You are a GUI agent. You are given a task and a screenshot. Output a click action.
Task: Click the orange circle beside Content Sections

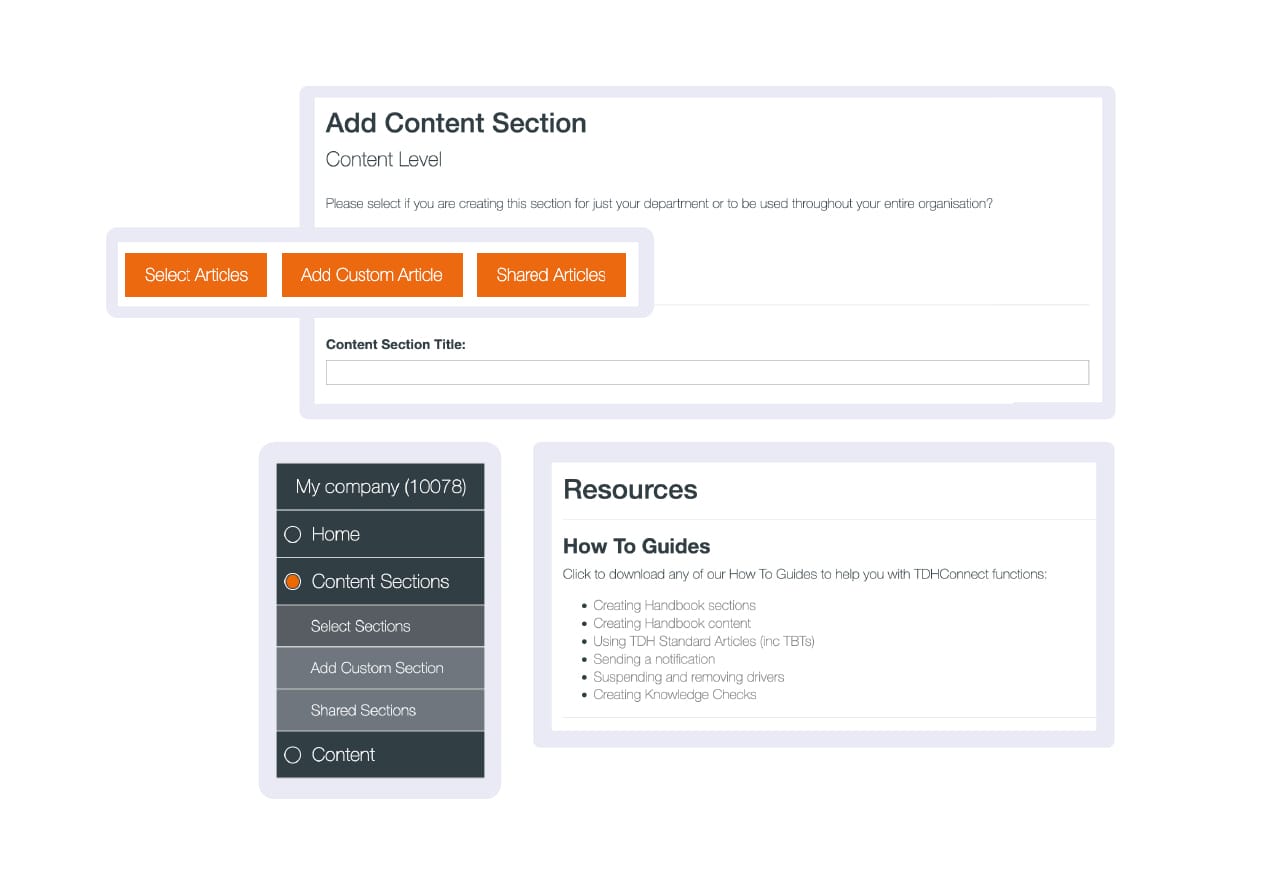[293, 582]
